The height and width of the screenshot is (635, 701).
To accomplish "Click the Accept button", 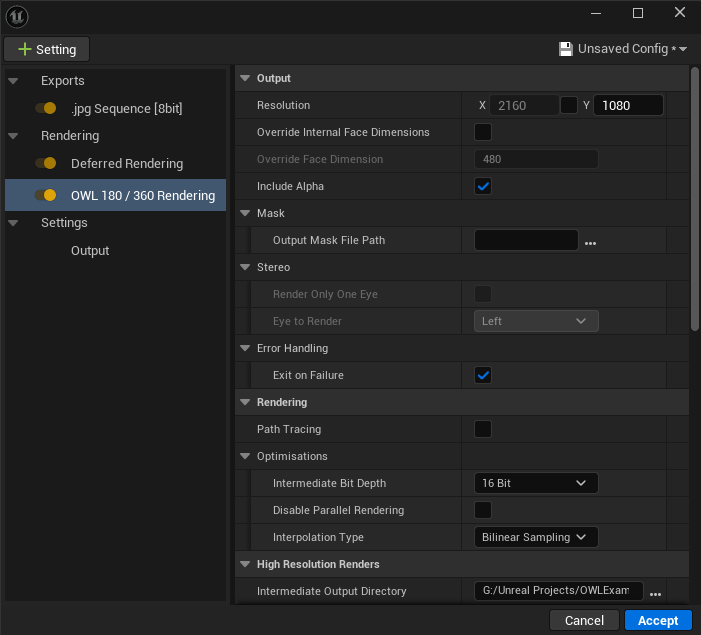I will point(657,620).
